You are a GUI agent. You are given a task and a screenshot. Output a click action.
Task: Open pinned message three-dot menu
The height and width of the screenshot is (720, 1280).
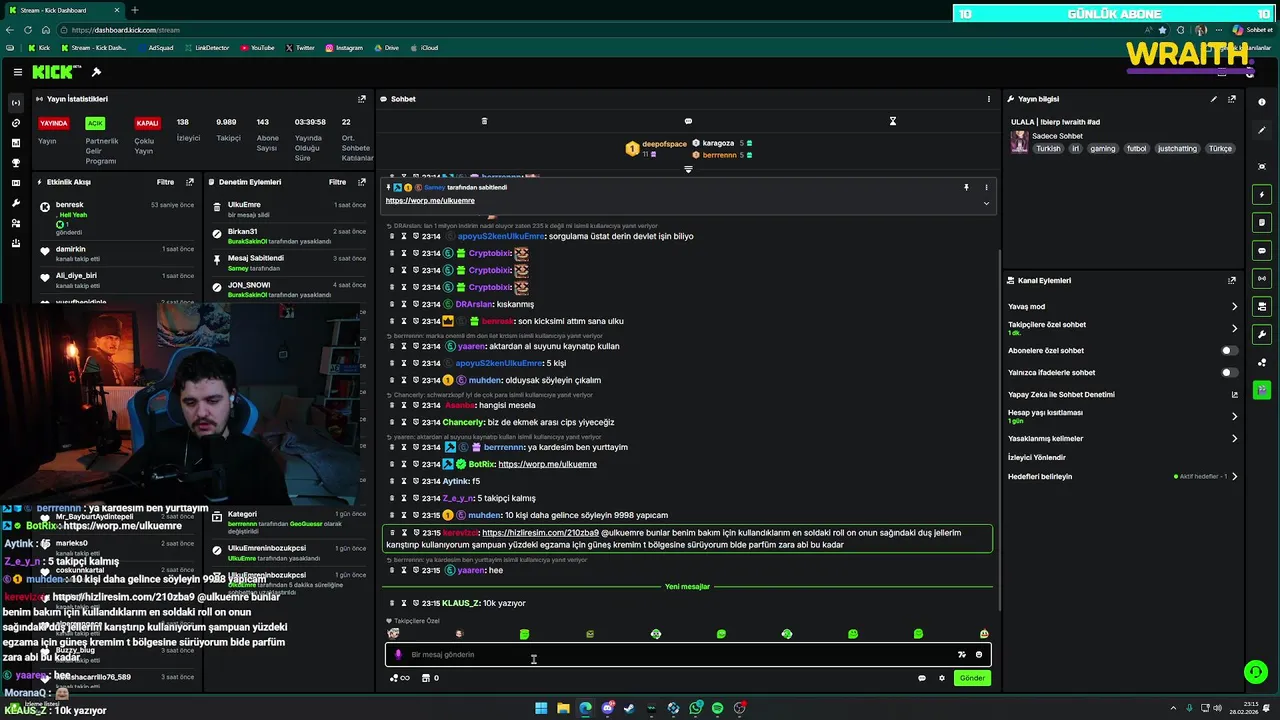(986, 187)
